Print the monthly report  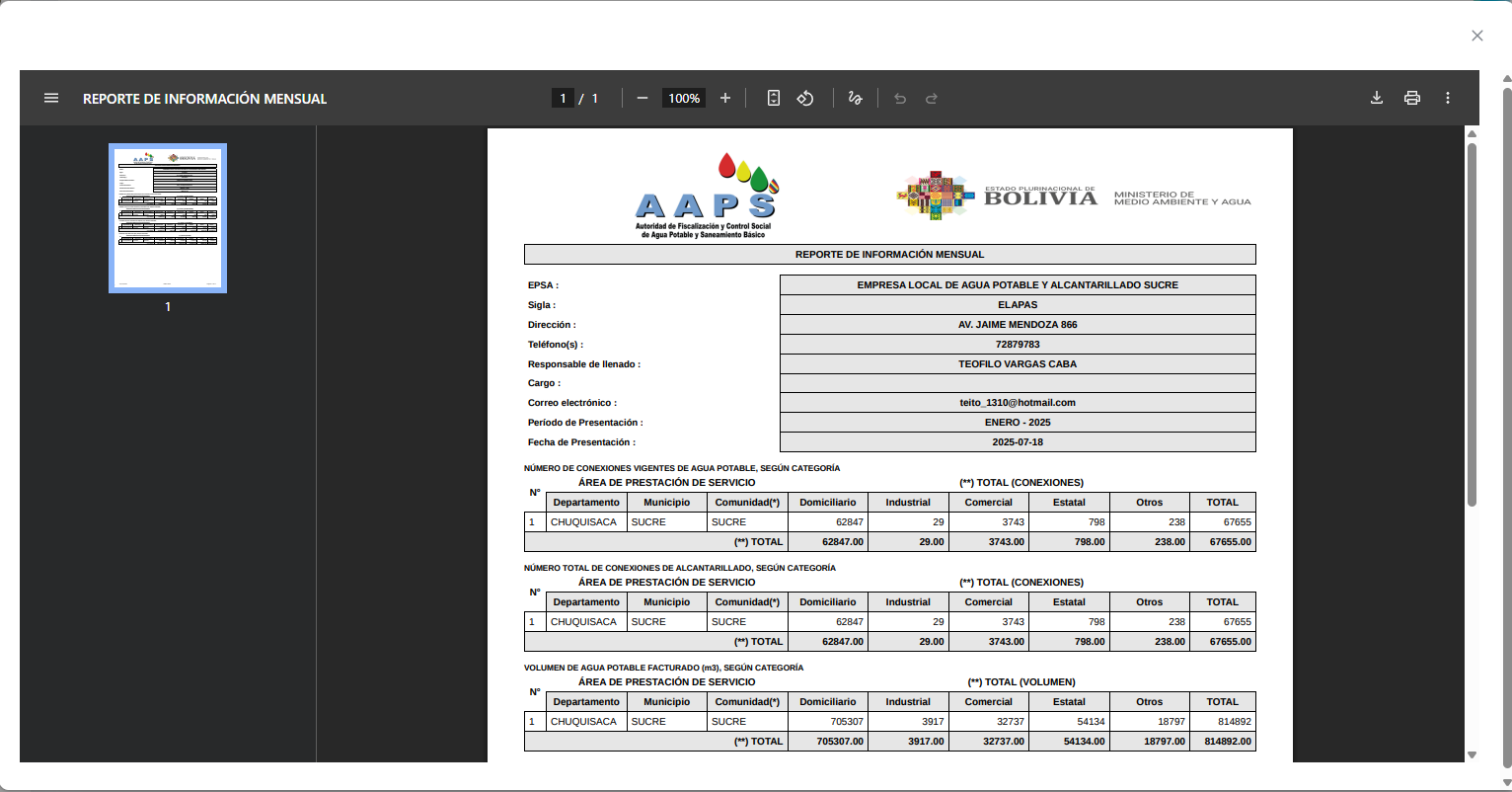point(1412,98)
